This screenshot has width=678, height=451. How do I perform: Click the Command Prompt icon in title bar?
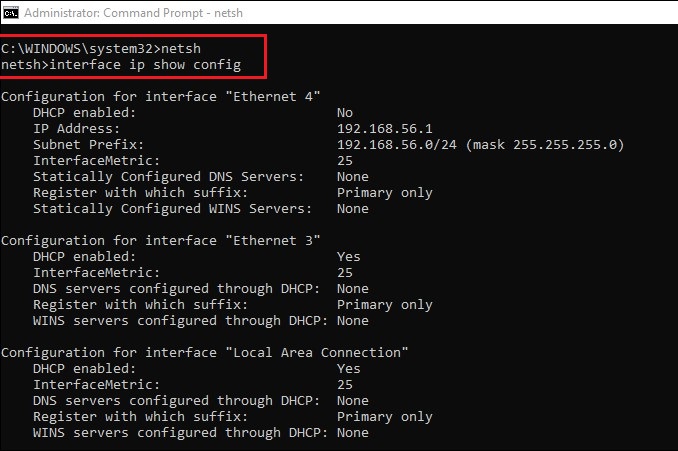click(x=10, y=11)
